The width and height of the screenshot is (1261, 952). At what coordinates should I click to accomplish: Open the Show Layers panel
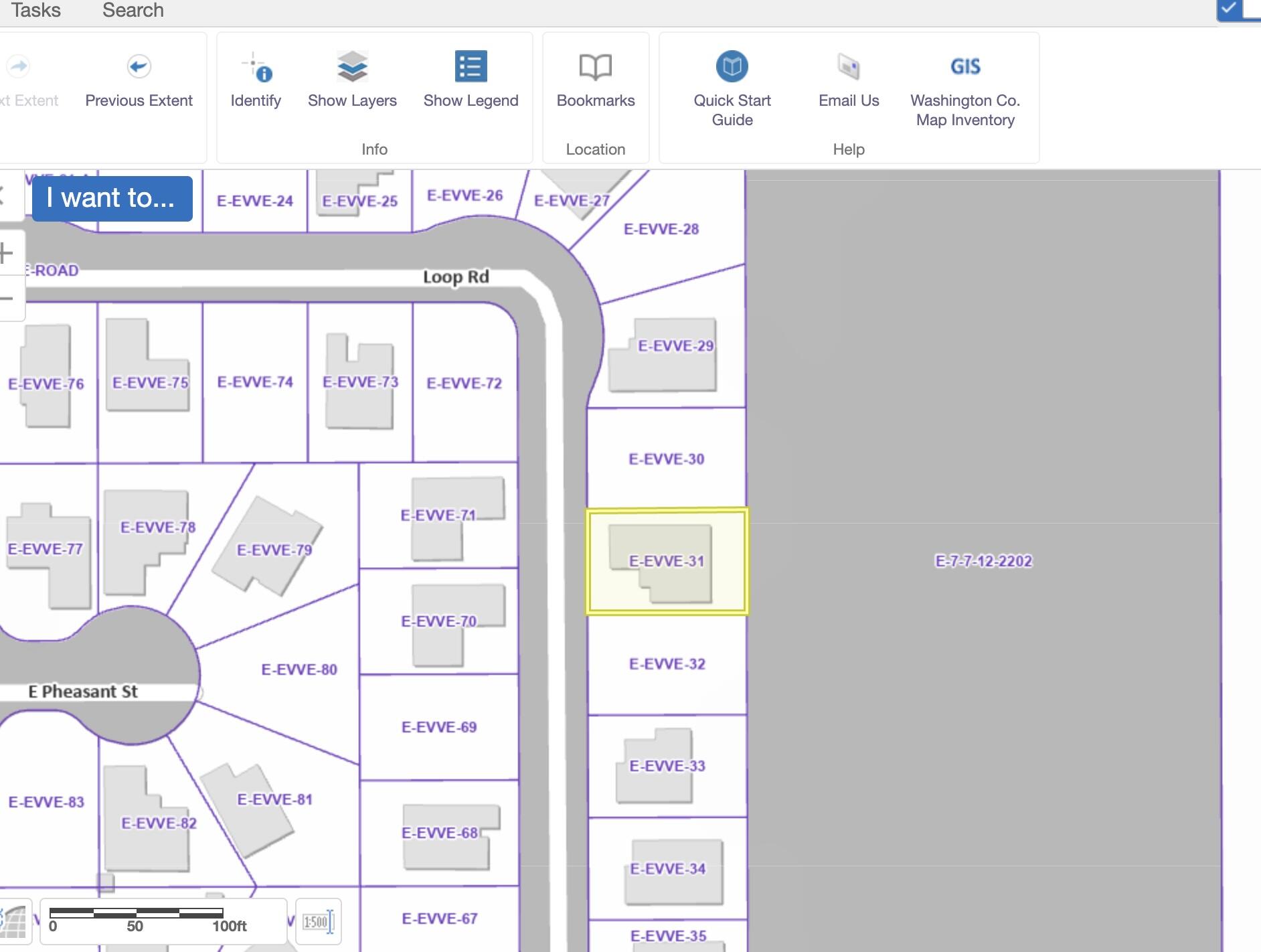click(x=352, y=67)
